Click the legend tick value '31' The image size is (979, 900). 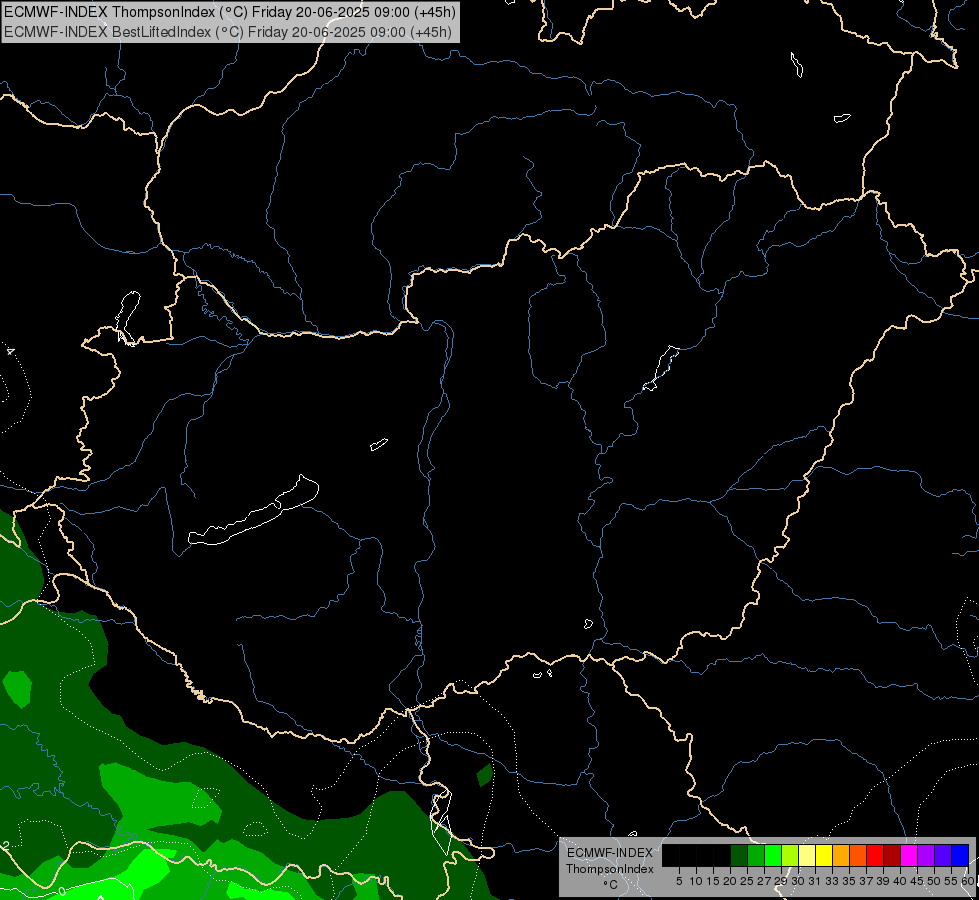click(x=815, y=881)
